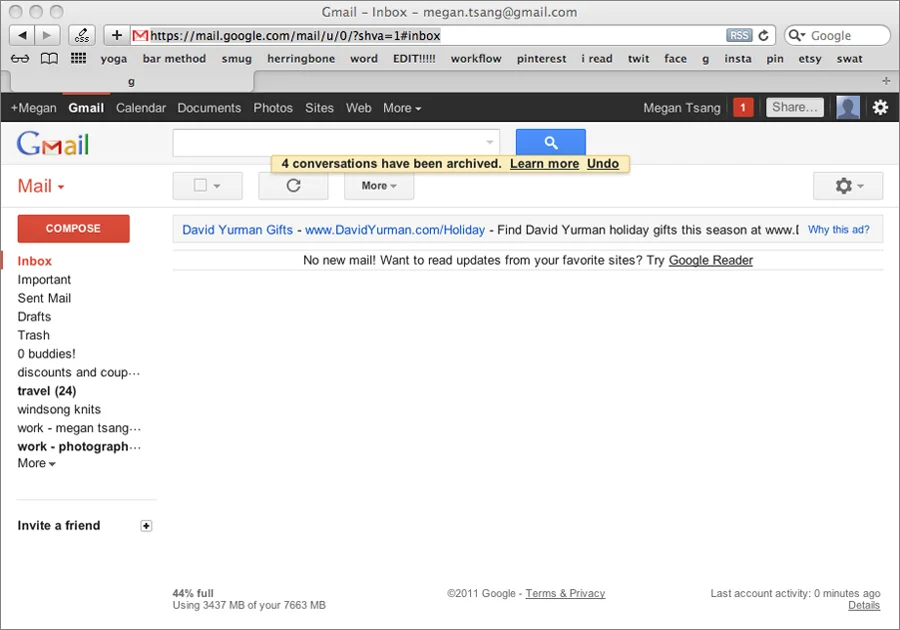
Task: Click the COMPOSE button
Action: click(73, 228)
